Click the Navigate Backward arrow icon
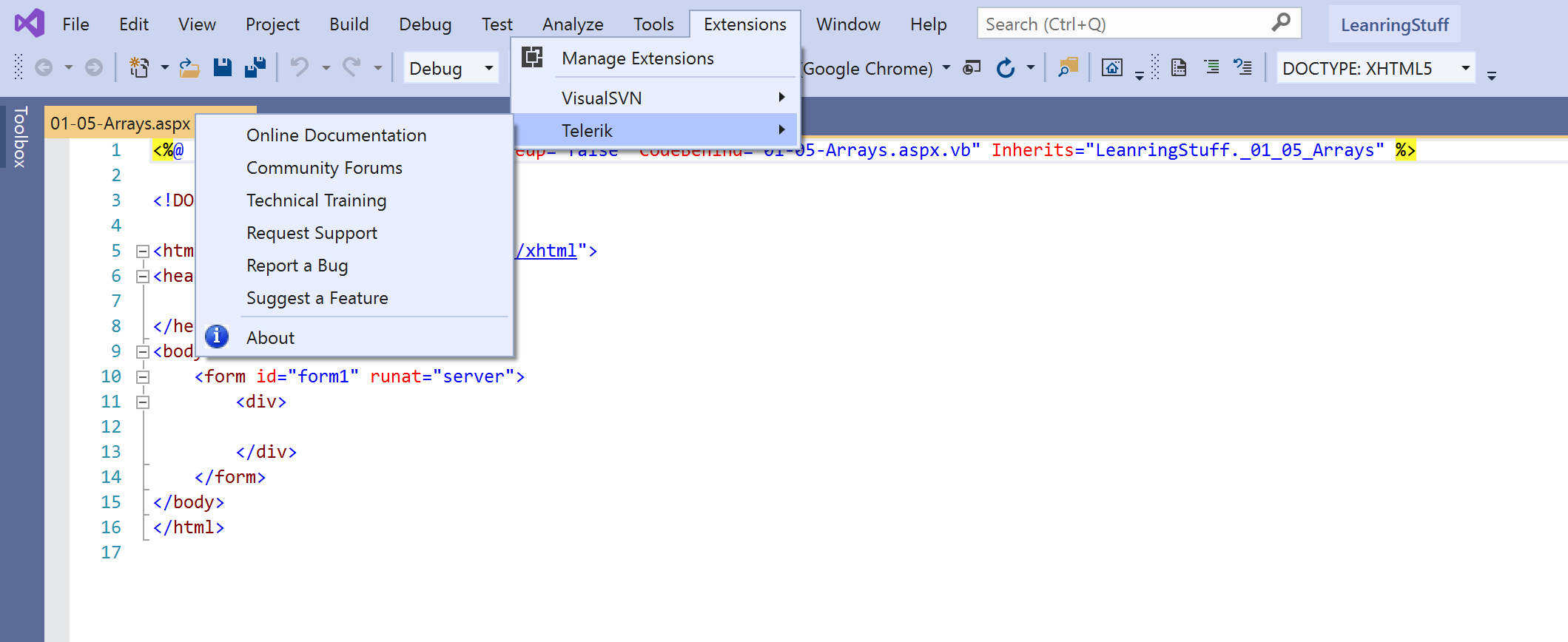Image resolution: width=1568 pixels, height=642 pixels. click(x=44, y=68)
